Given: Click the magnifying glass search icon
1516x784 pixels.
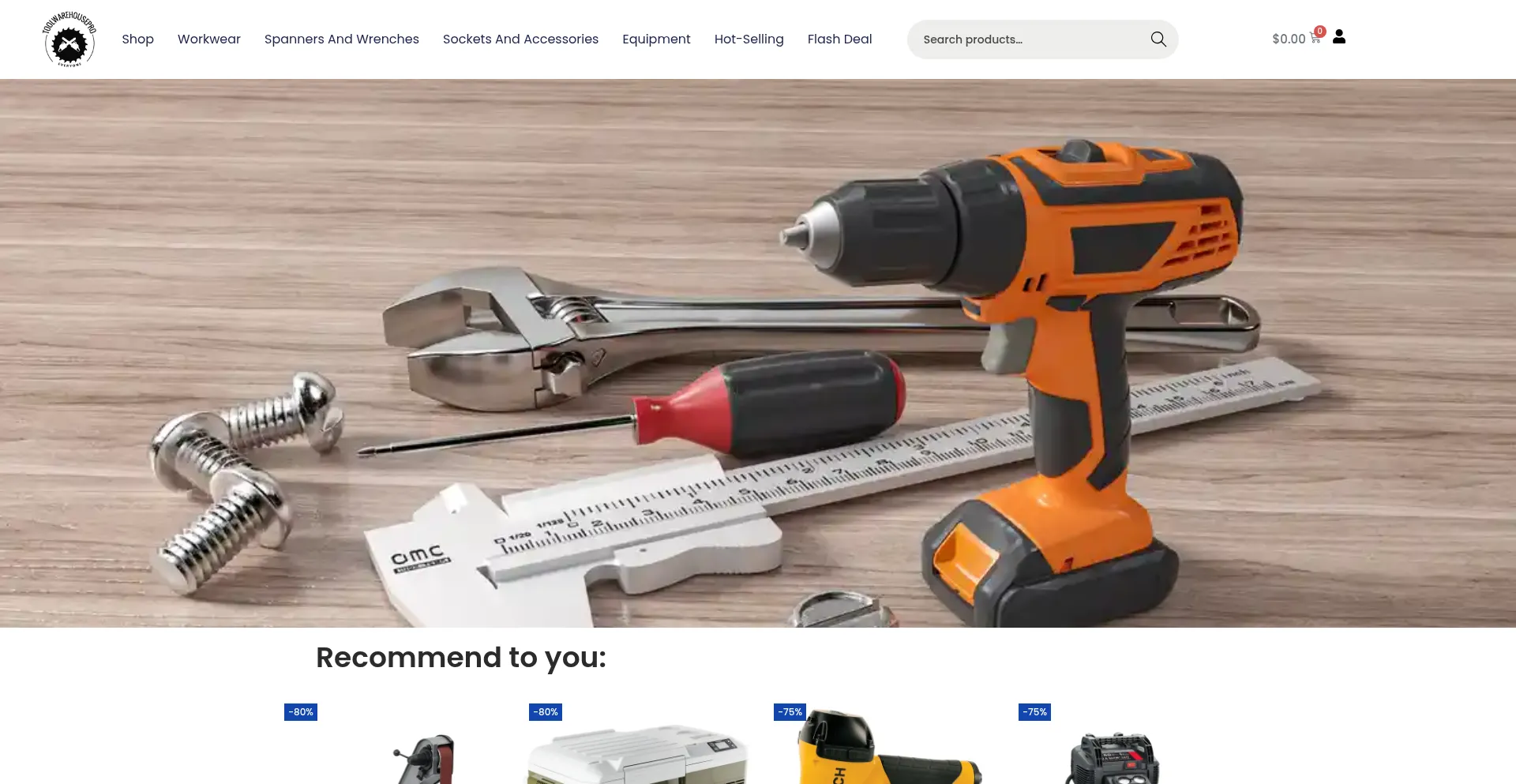Looking at the screenshot, I should [1158, 39].
